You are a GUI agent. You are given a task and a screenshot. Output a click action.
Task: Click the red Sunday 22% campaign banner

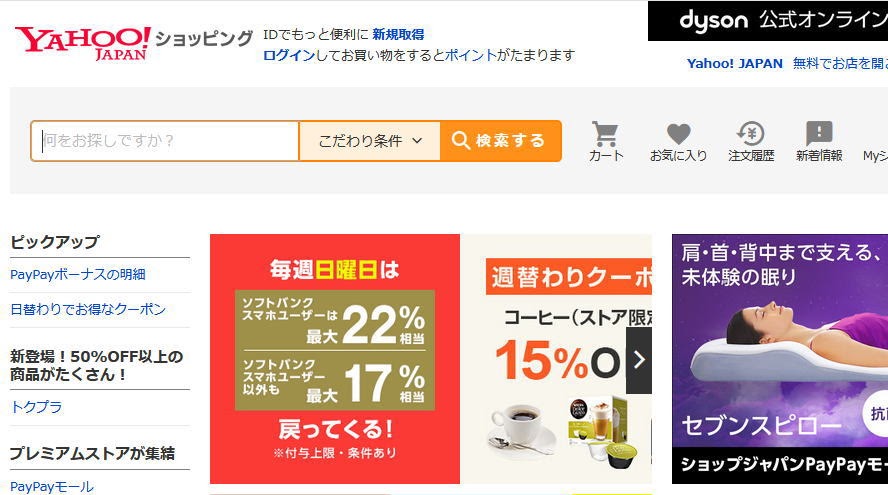click(335, 359)
